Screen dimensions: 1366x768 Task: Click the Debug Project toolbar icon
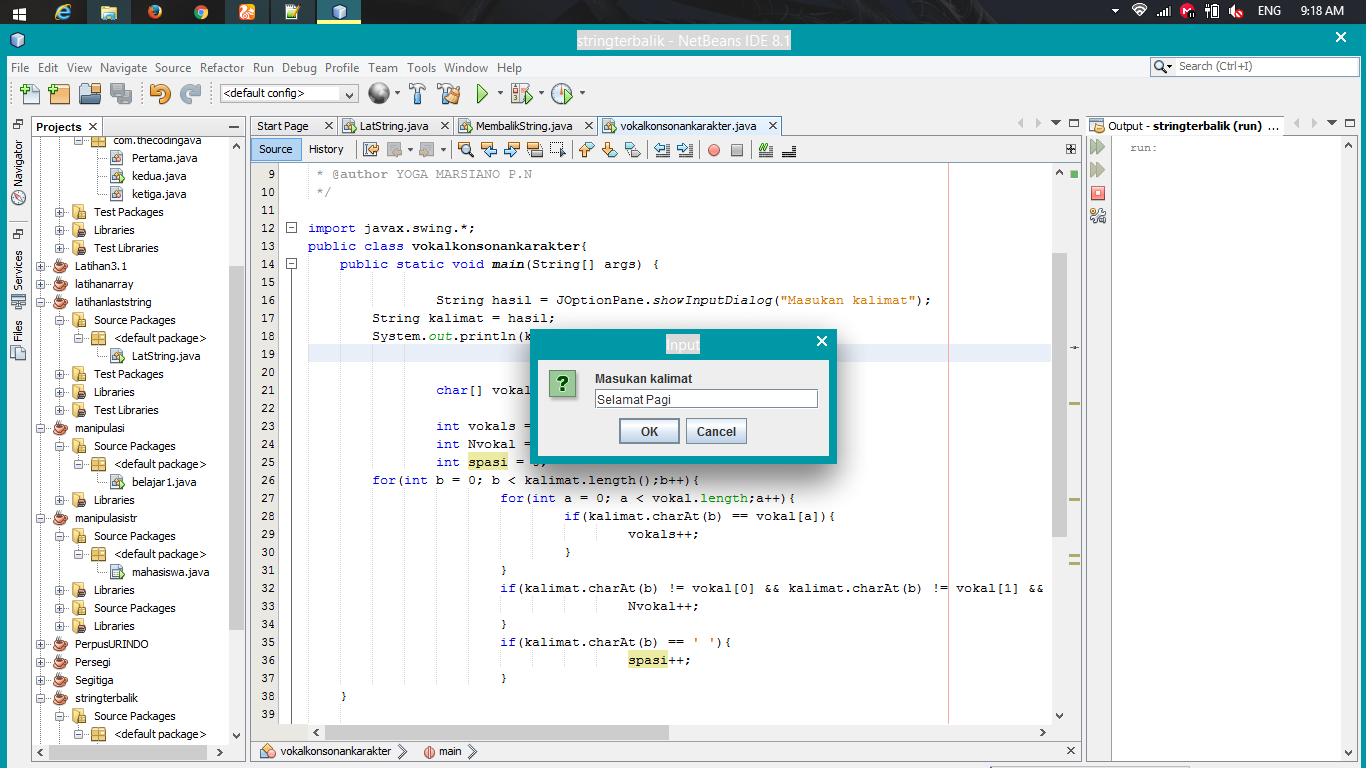tap(521, 94)
